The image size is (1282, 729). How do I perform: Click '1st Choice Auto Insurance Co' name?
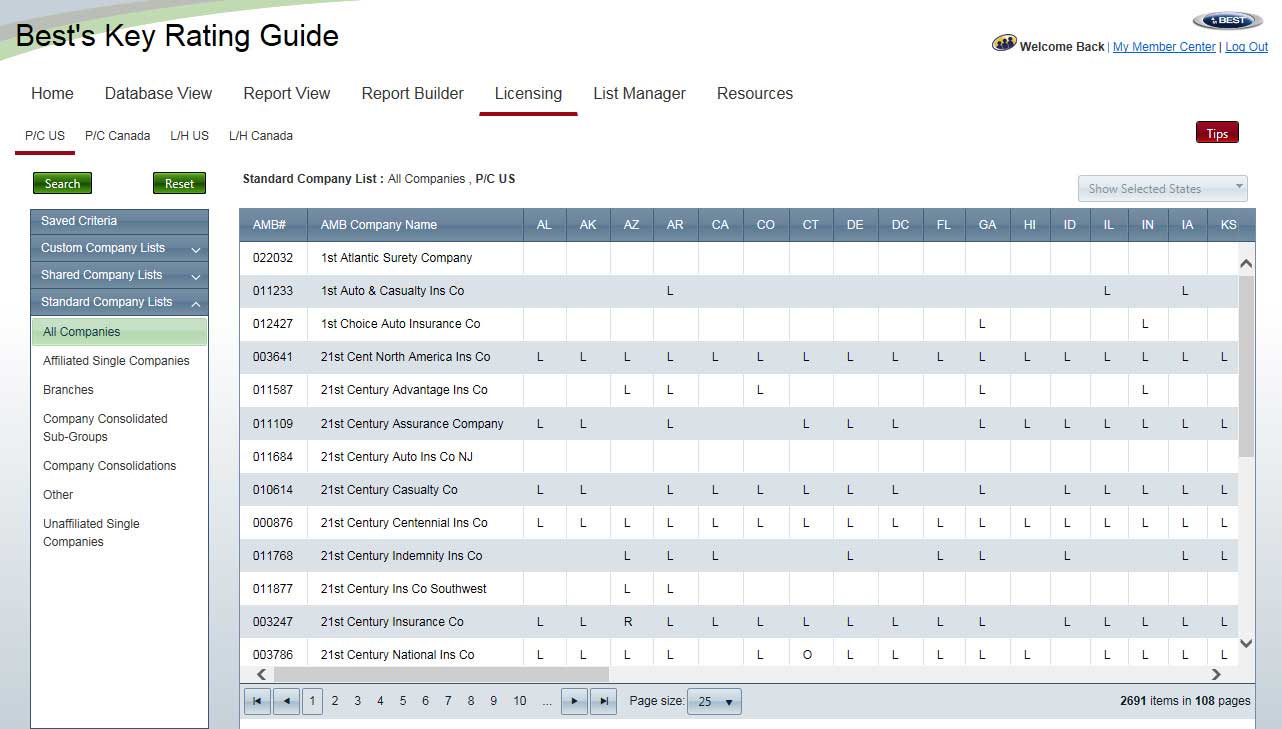(400, 324)
